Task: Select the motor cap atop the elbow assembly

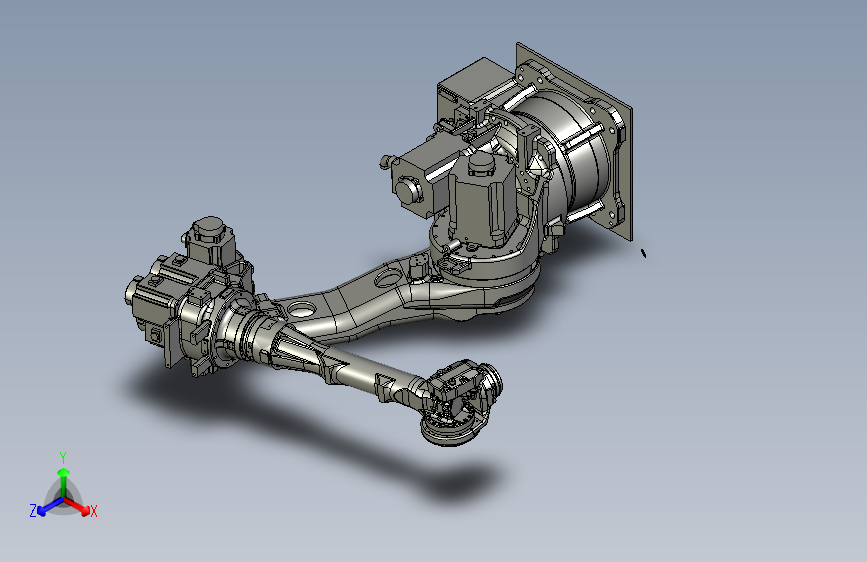Action: (x=209, y=228)
